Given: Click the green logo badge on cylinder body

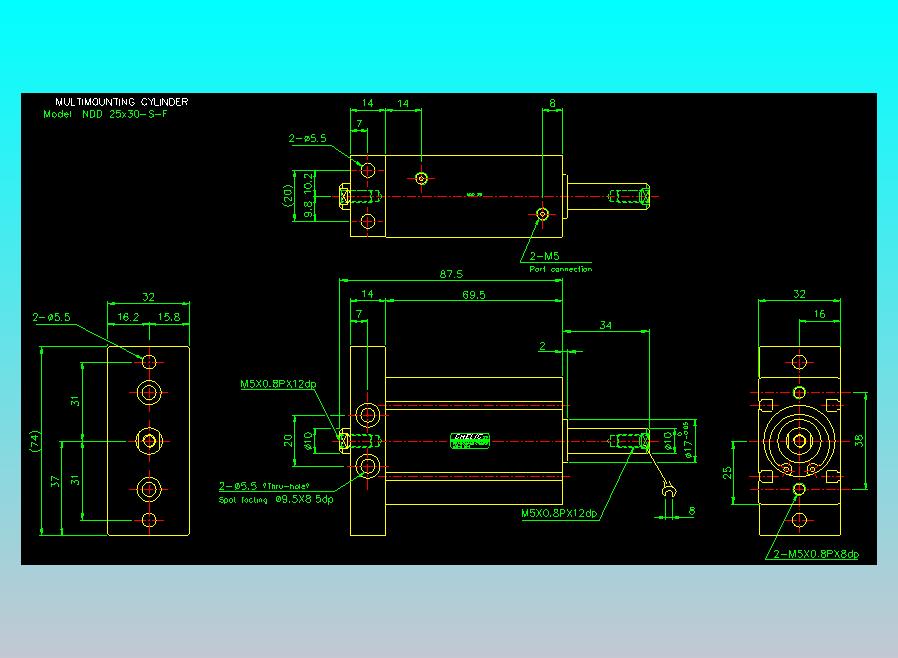Looking at the screenshot, I should coord(470,440).
